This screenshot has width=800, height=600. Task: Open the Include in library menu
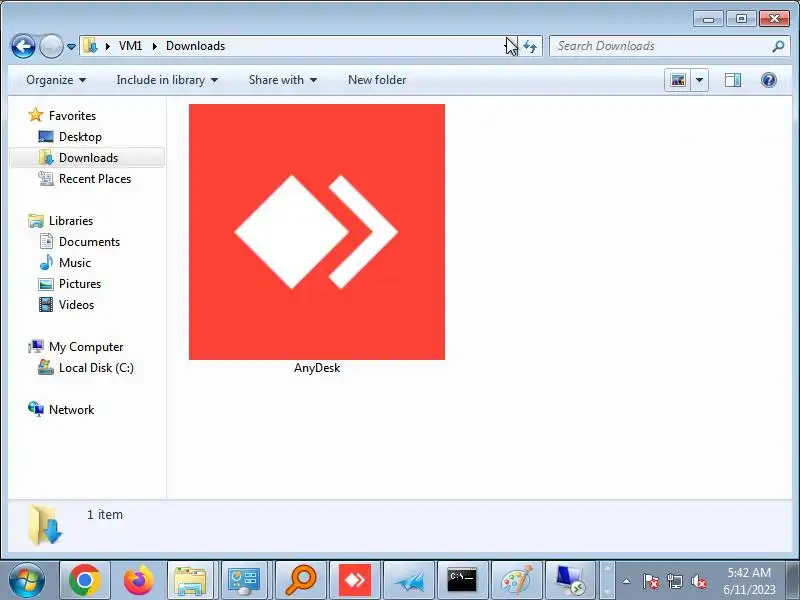[167, 80]
